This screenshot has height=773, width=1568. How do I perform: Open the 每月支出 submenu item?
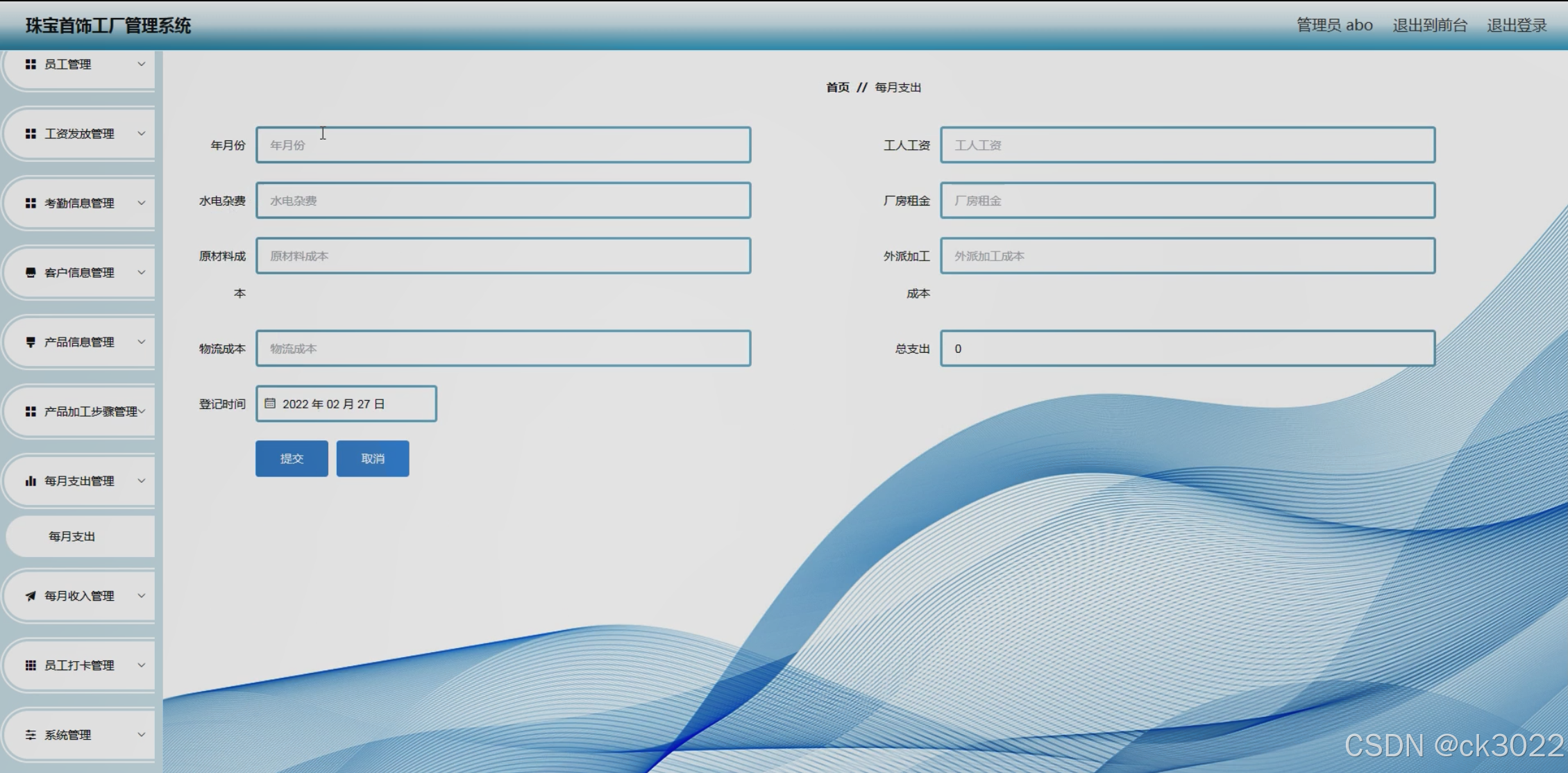[x=72, y=536]
